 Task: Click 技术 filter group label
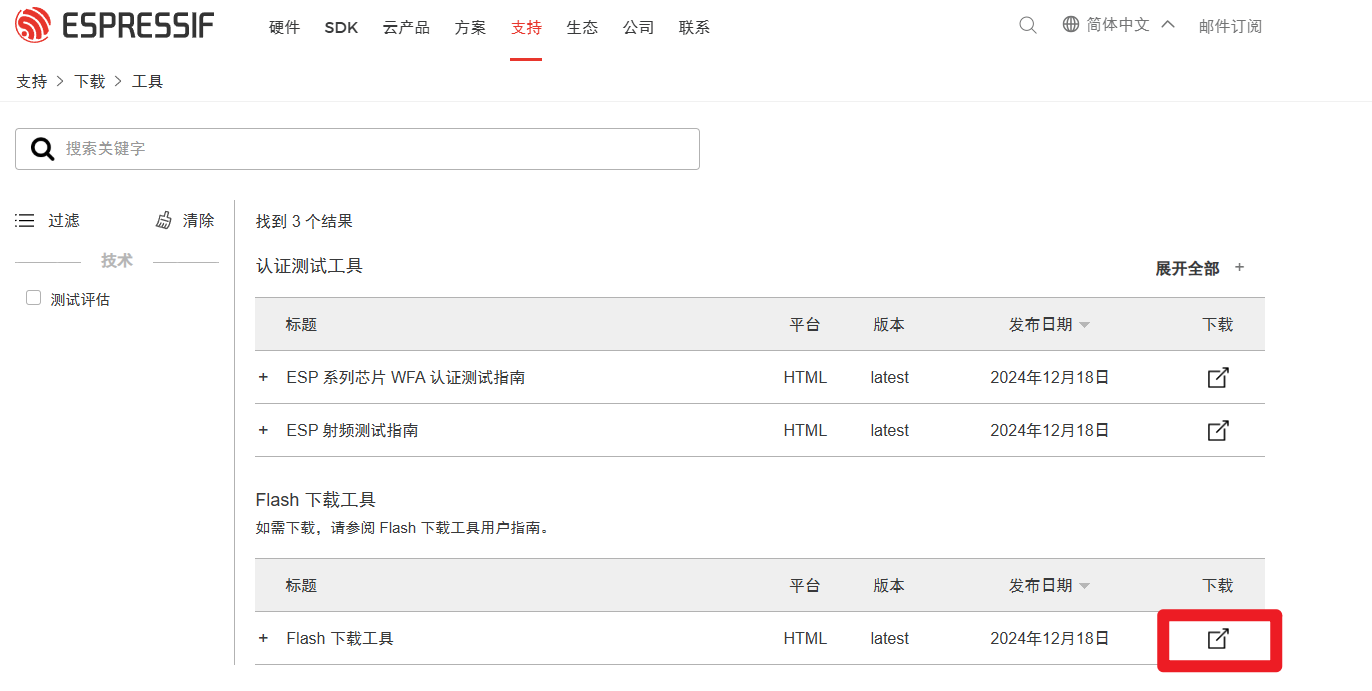(117, 261)
